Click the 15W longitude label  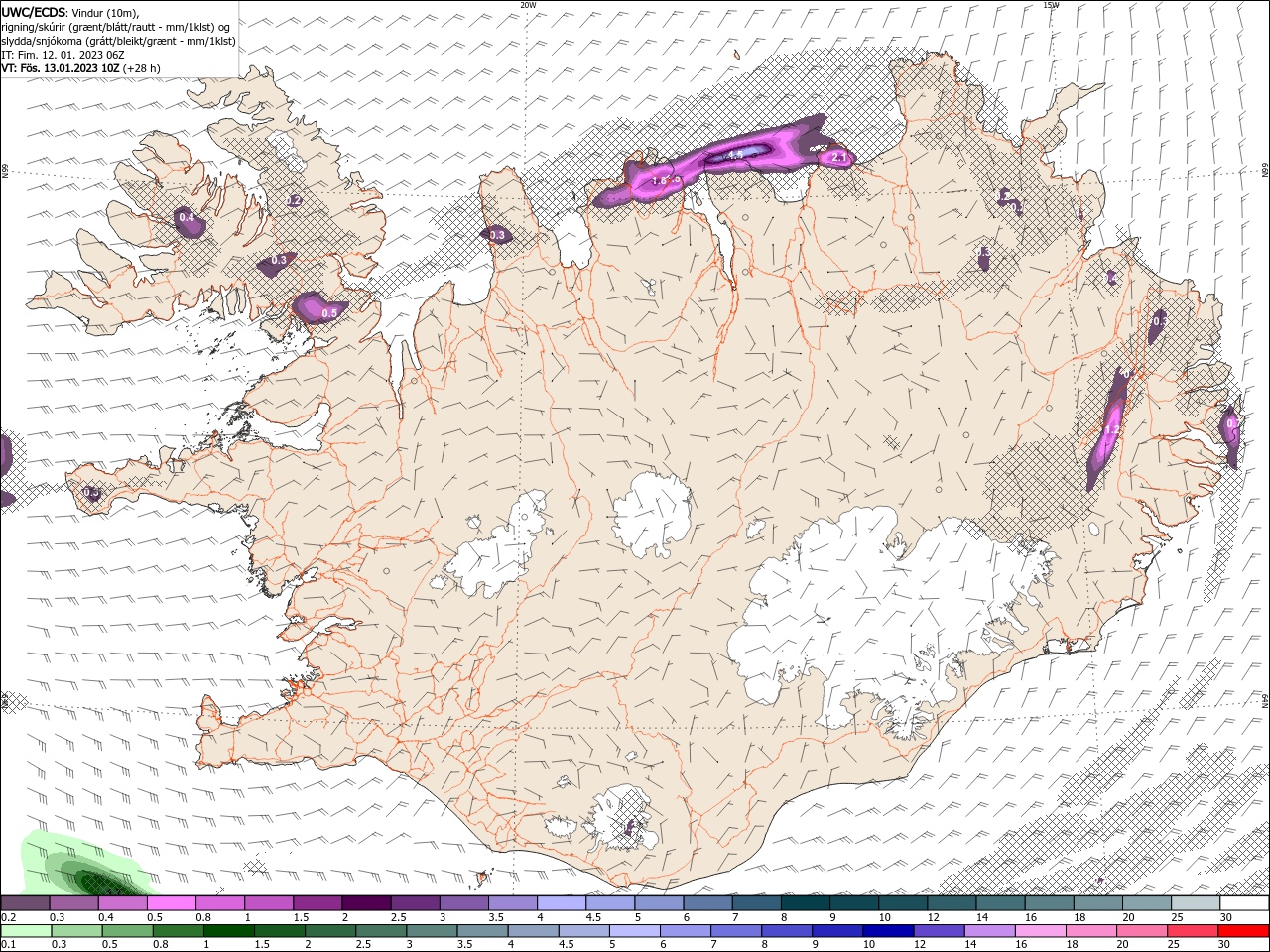[x=1051, y=5]
